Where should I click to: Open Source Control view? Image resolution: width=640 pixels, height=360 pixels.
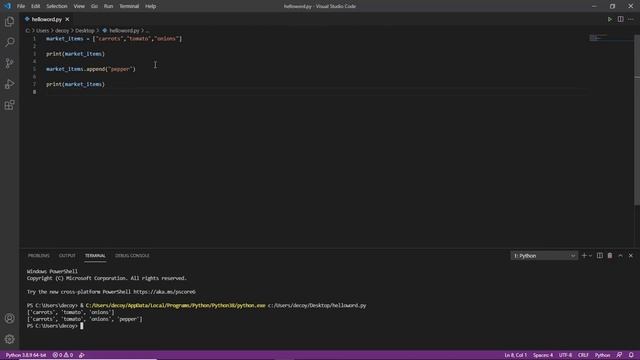click(x=9, y=63)
